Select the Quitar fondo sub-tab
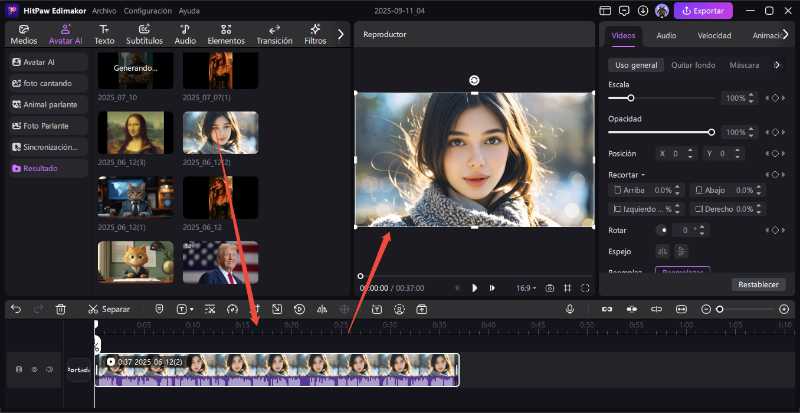 pos(693,65)
